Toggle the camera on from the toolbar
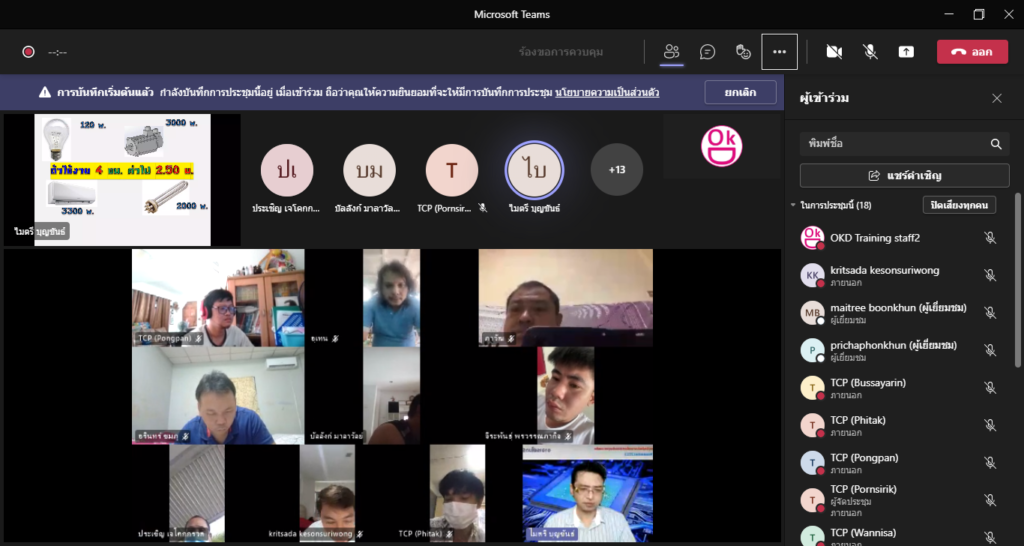This screenshot has width=1024, height=546. coord(834,52)
